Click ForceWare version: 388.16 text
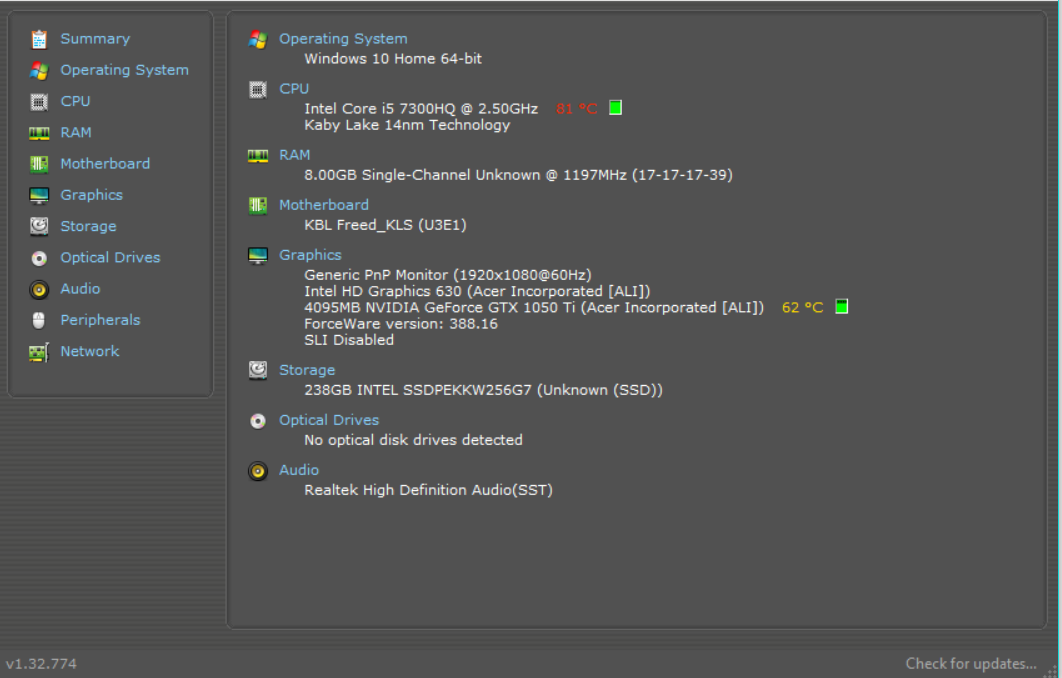This screenshot has width=1062, height=678. 400,324
